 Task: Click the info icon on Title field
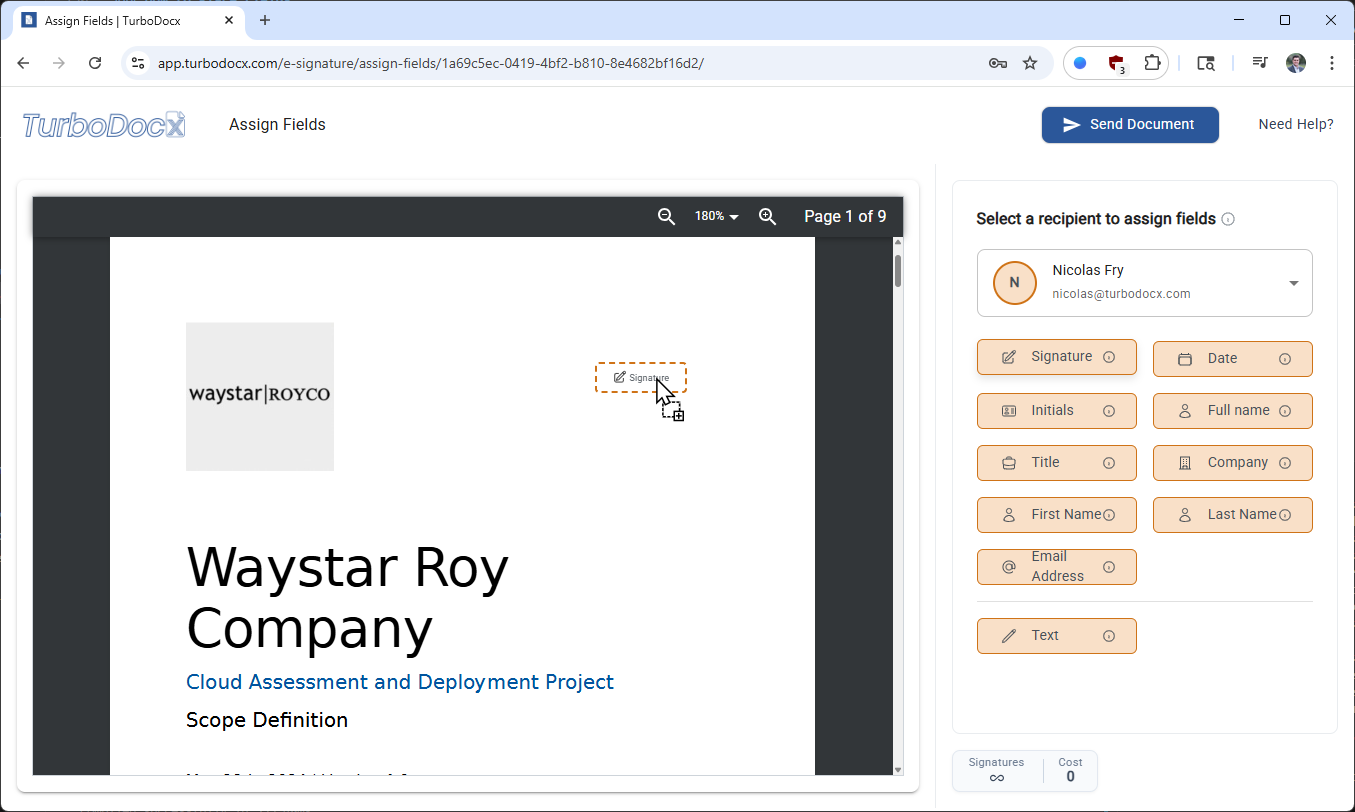point(1109,463)
